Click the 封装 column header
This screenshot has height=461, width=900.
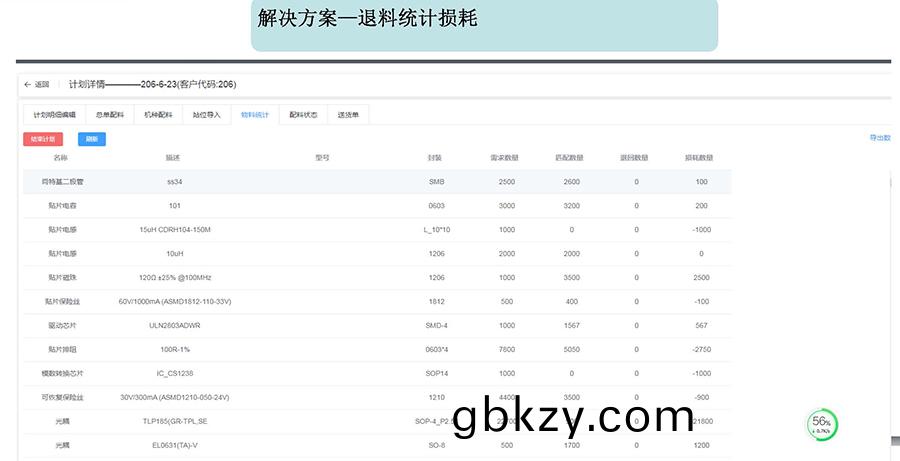coord(435,158)
